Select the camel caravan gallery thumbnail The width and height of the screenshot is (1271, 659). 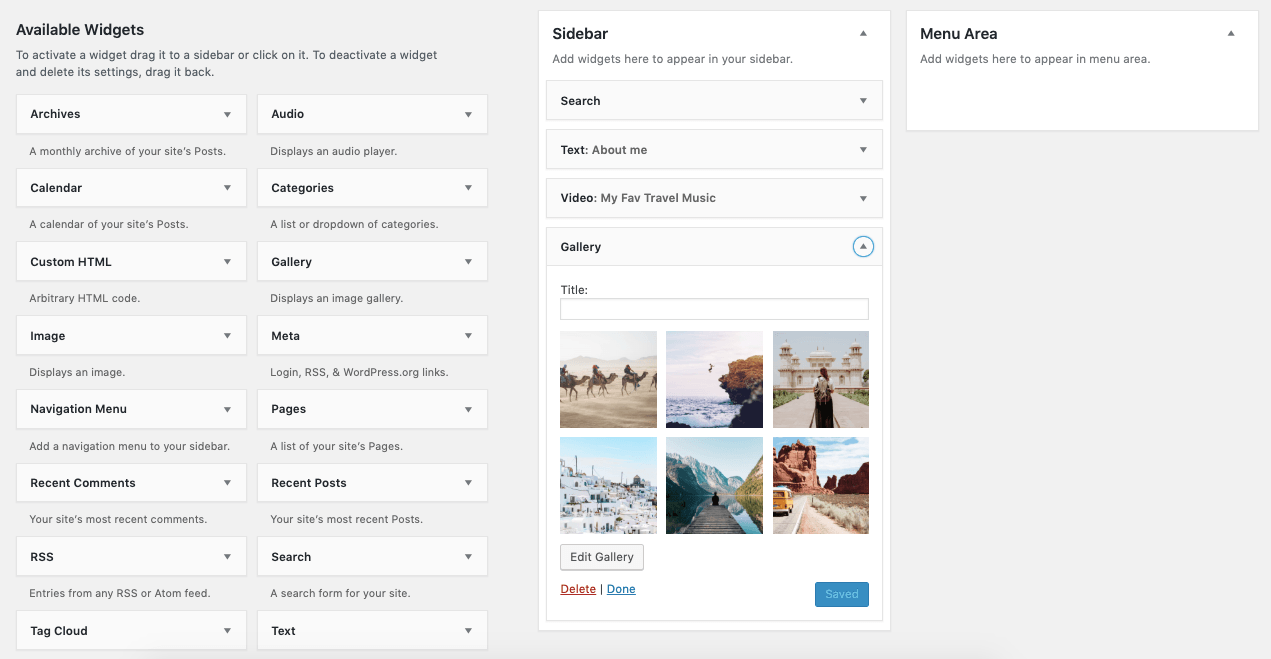pos(608,379)
